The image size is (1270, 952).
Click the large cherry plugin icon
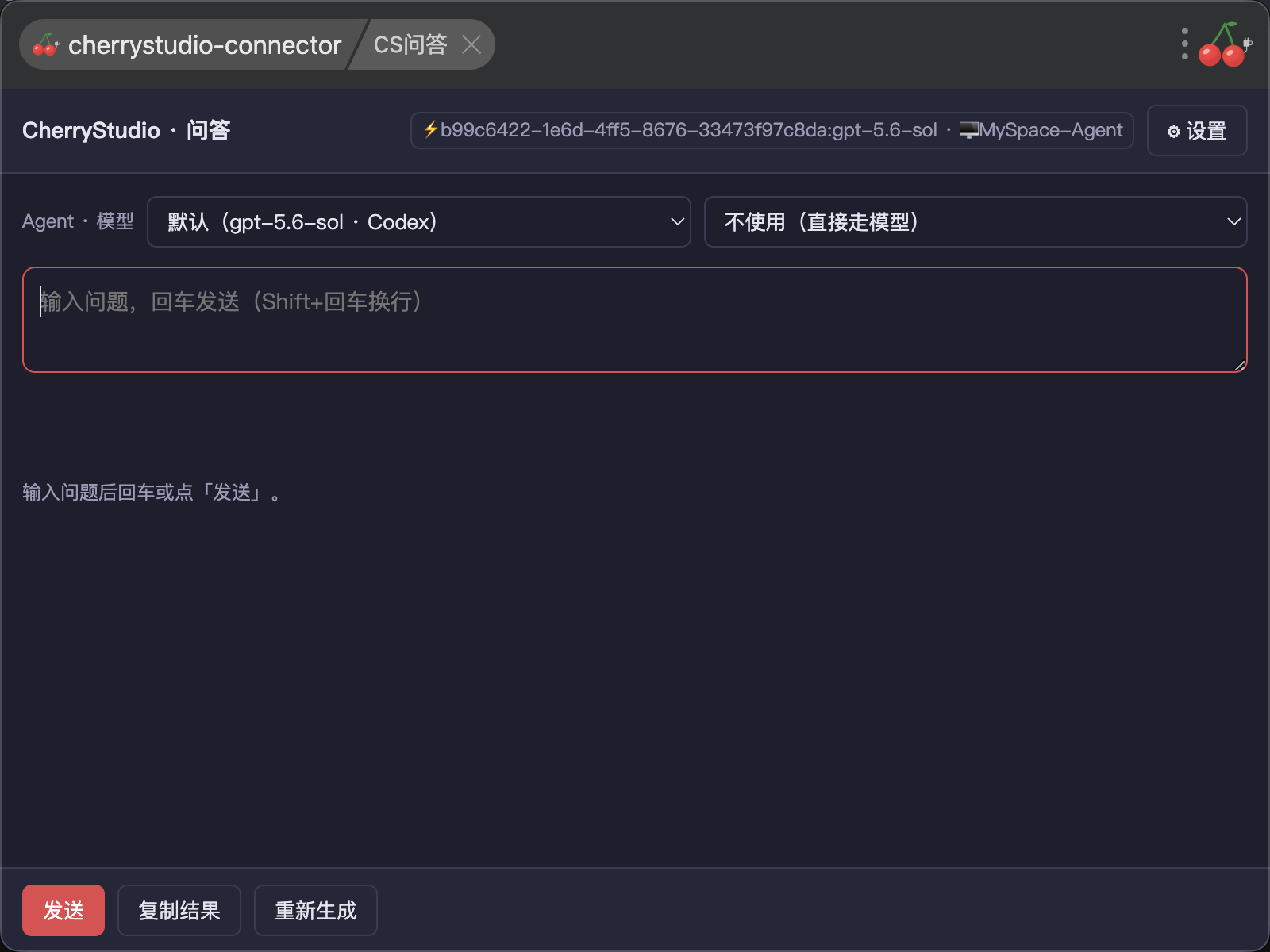(x=1225, y=44)
